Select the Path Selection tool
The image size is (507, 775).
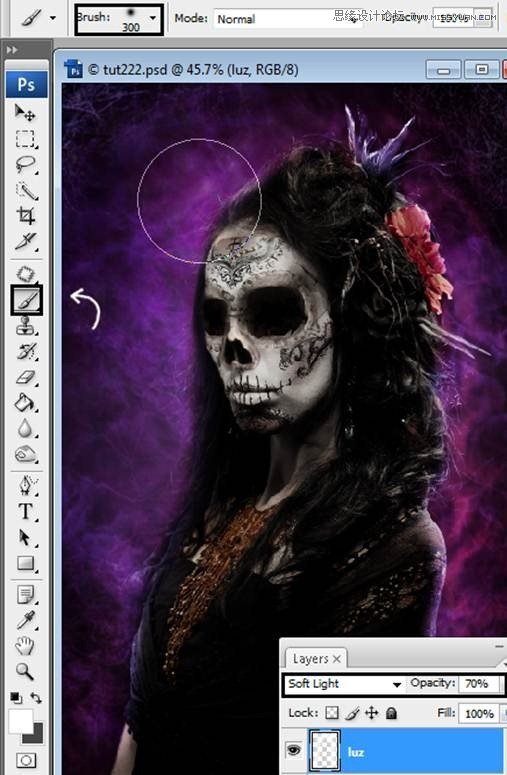point(25,537)
